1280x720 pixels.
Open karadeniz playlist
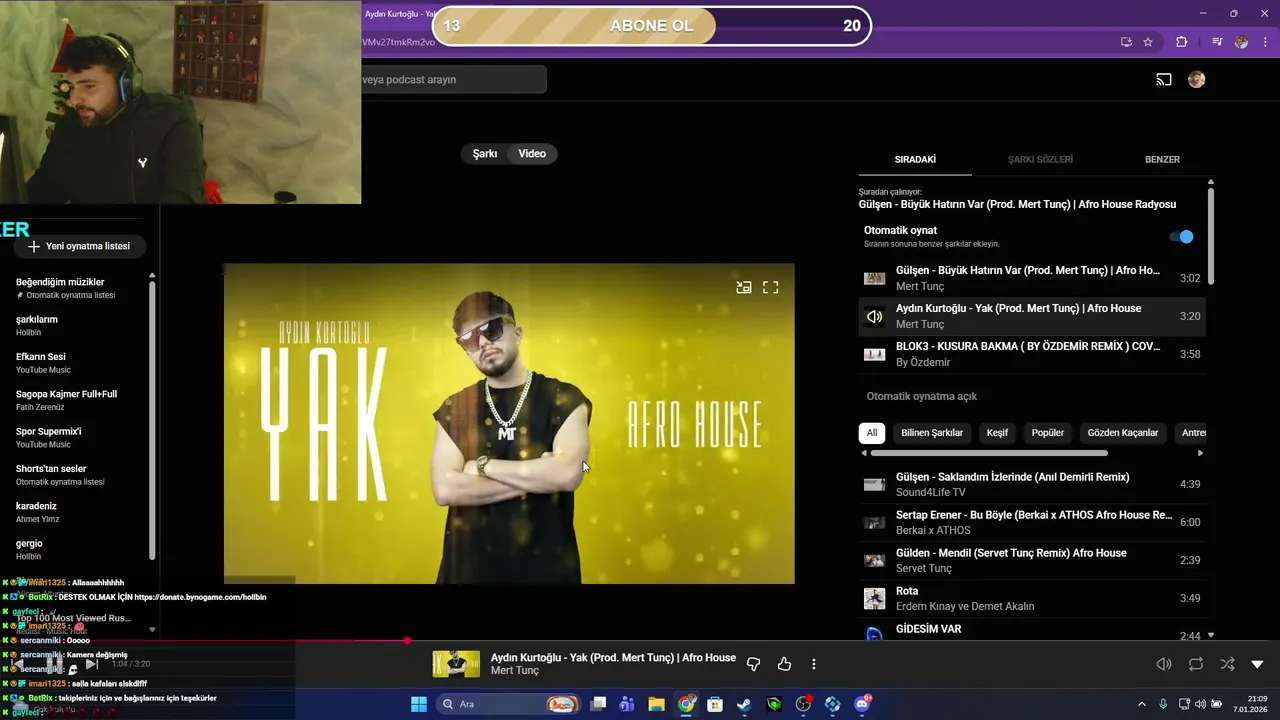coord(78,512)
